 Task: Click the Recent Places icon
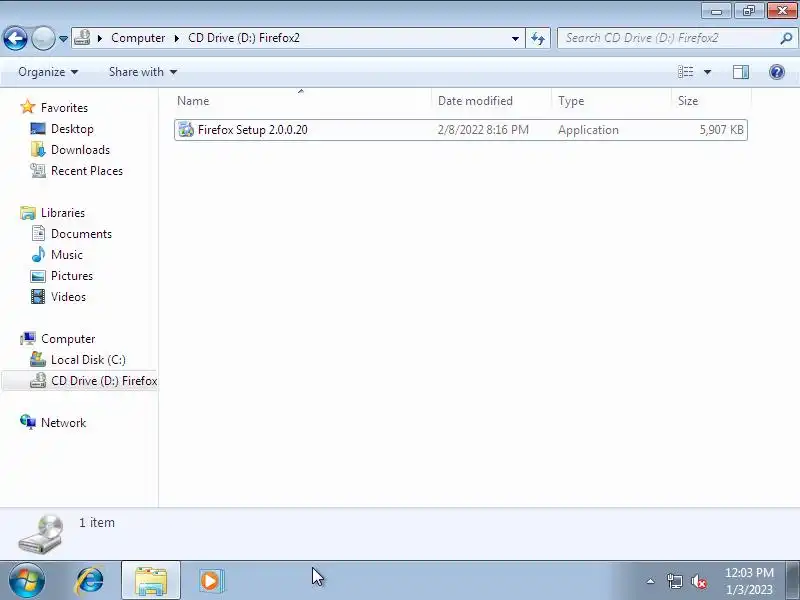pos(38,170)
